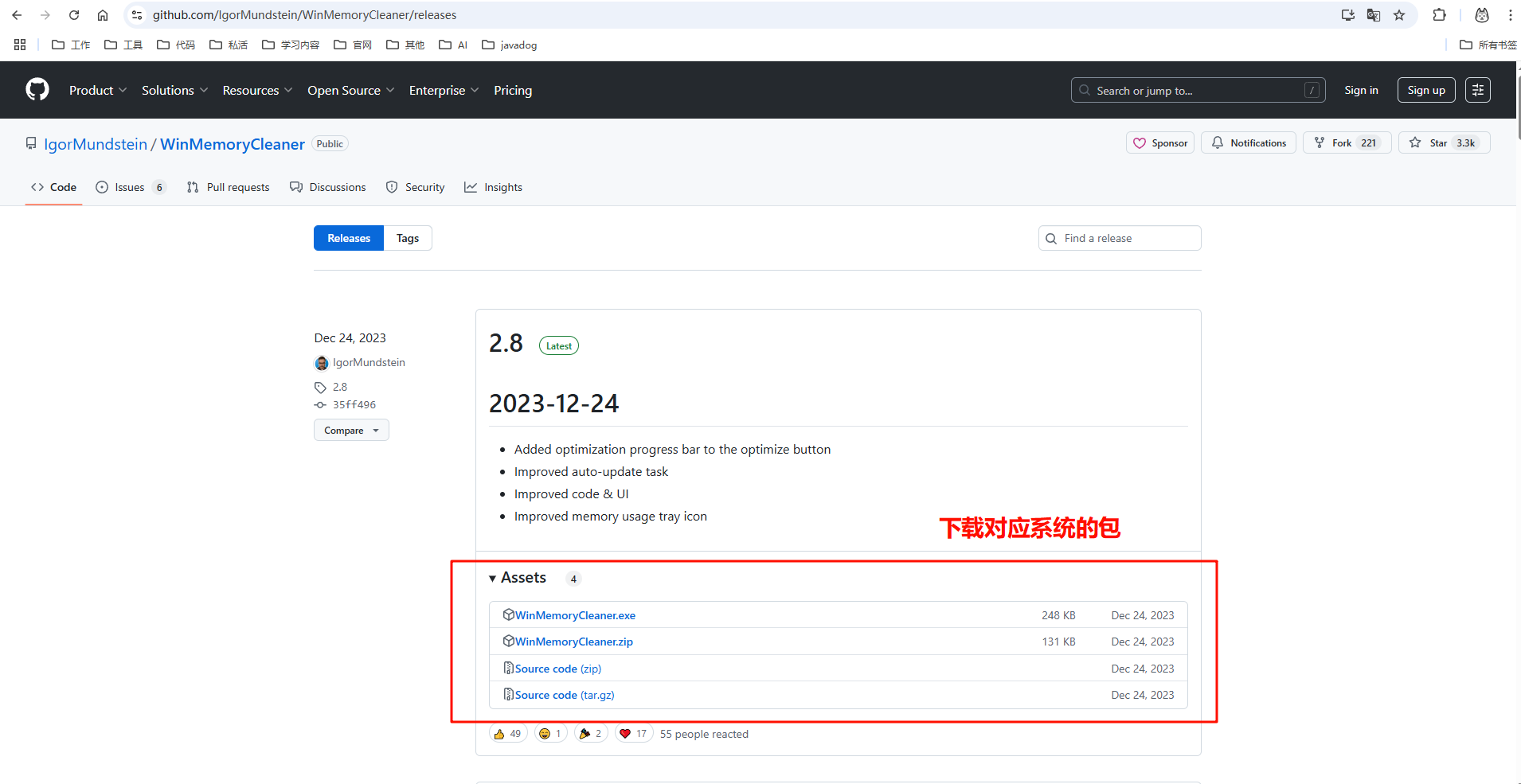
Task: Select the Releases tab button
Action: coord(349,238)
